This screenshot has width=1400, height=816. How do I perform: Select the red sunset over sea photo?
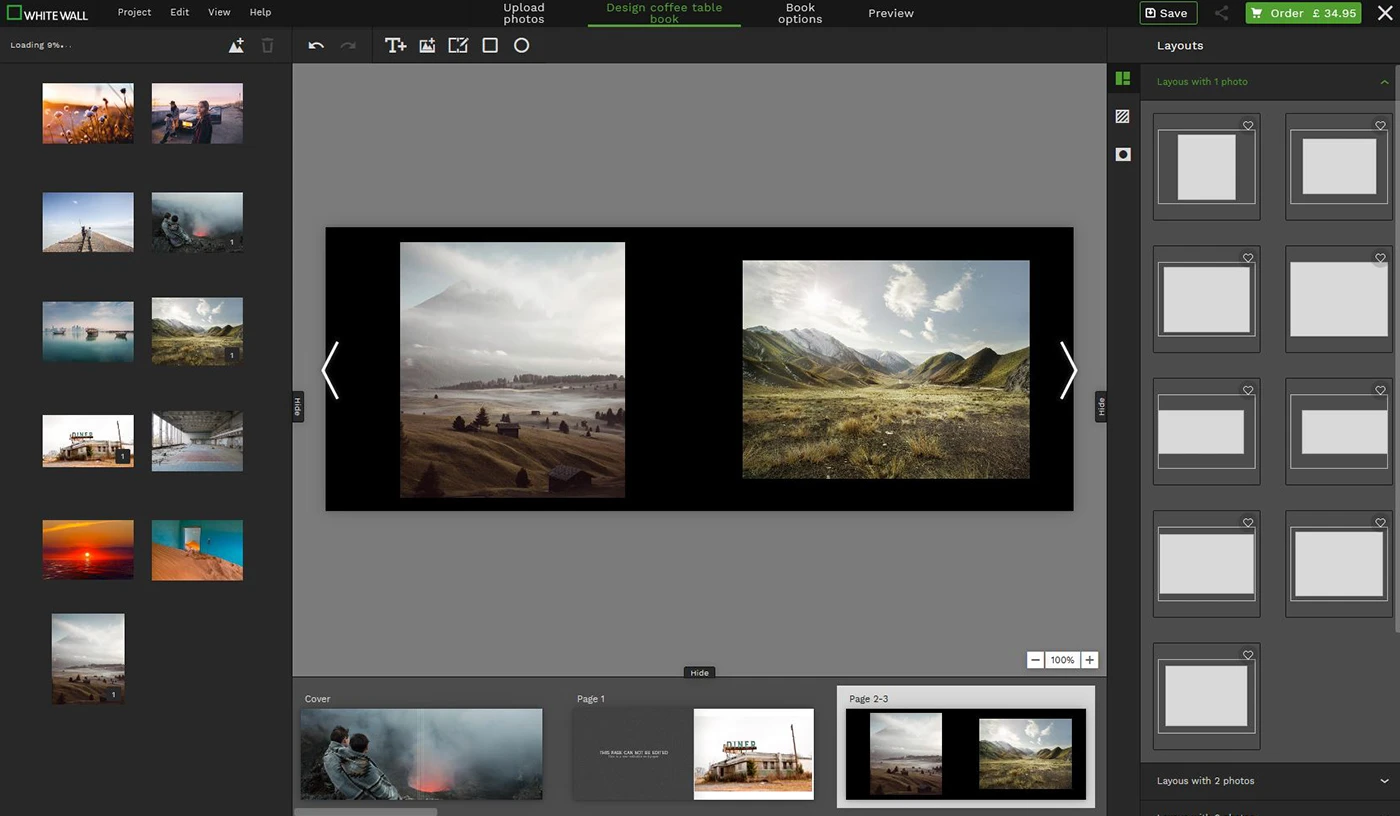pos(88,550)
